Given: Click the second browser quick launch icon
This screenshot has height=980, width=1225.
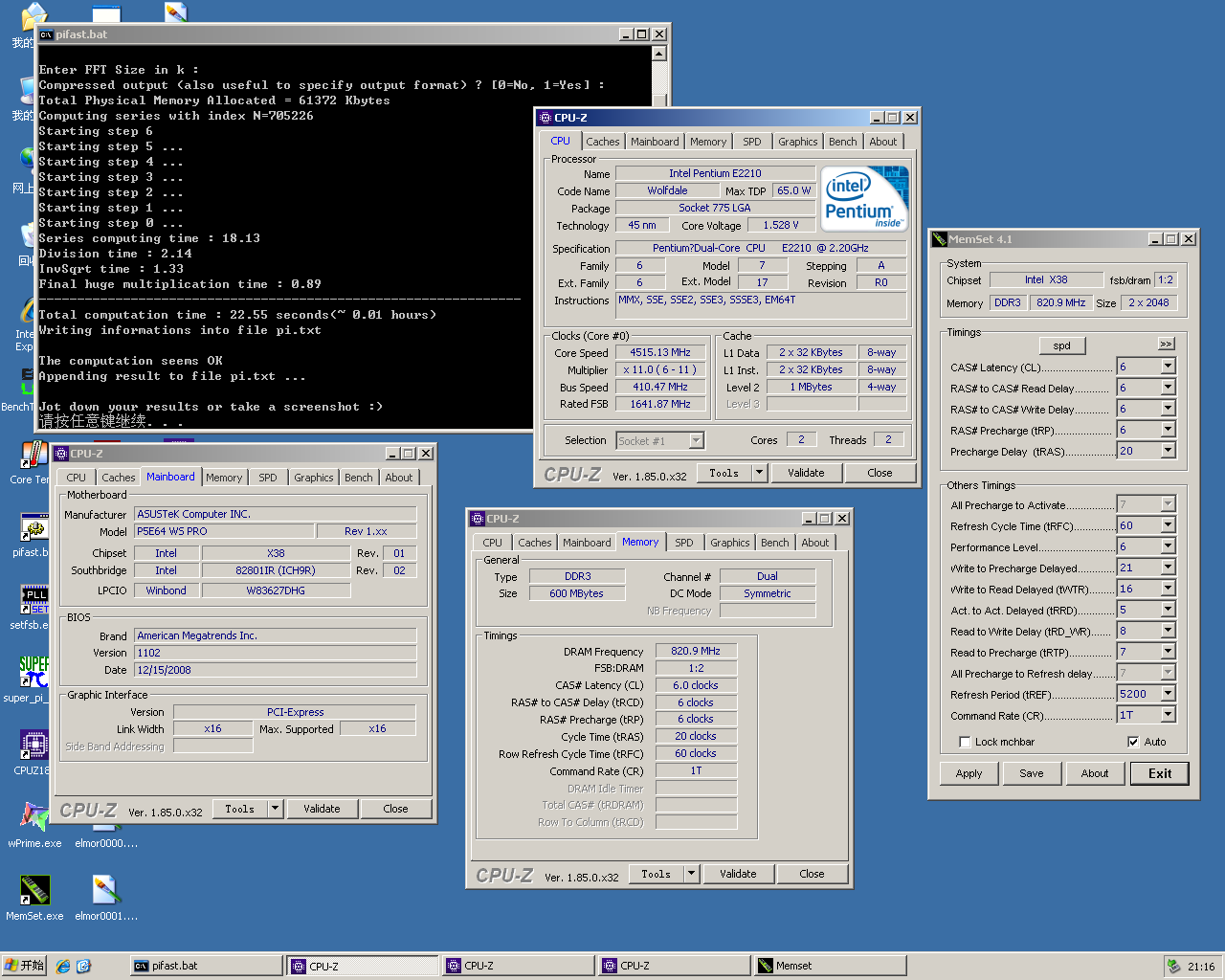Looking at the screenshot, I should pos(83,966).
